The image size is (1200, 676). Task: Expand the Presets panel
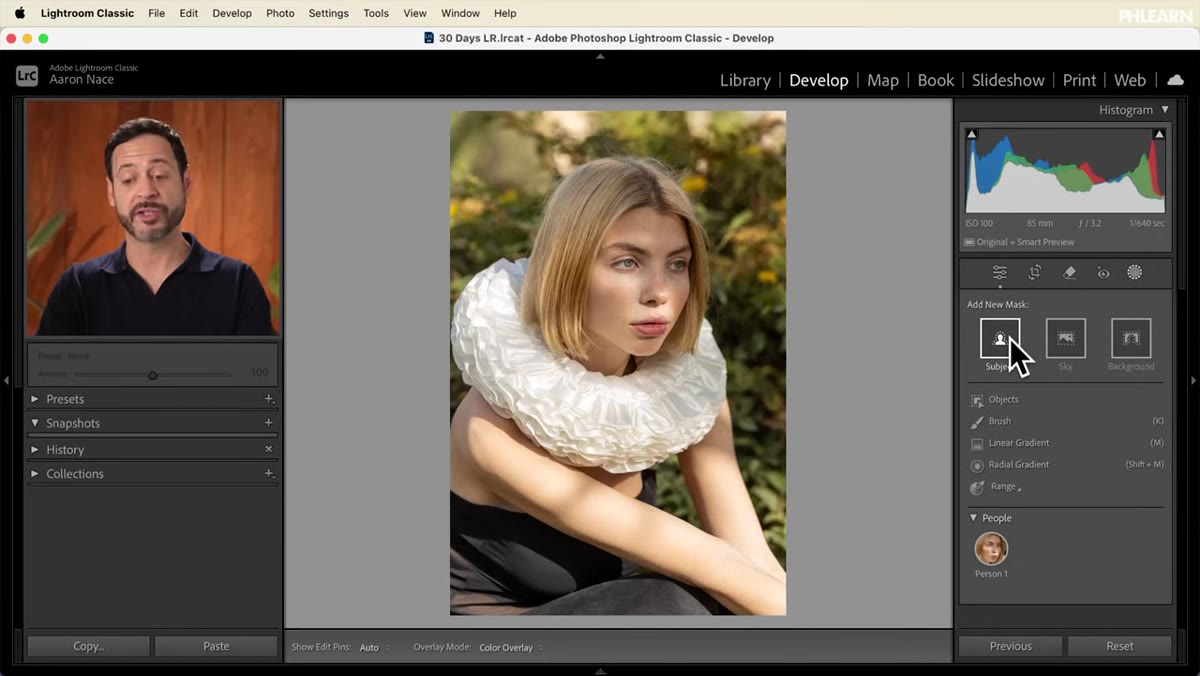click(x=35, y=399)
